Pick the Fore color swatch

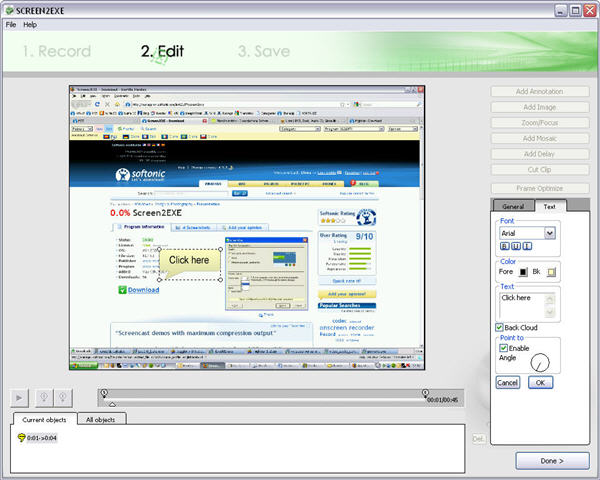click(523, 272)
